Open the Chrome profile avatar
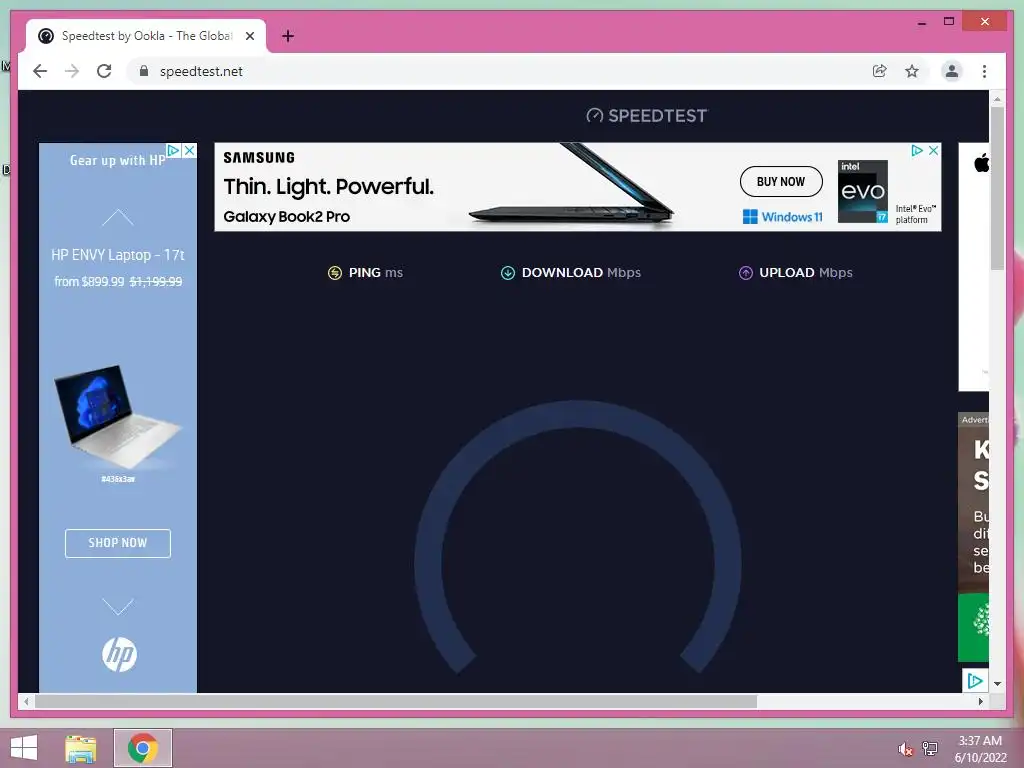Screen dimensions: 1024x768 [x=952, y=71]
